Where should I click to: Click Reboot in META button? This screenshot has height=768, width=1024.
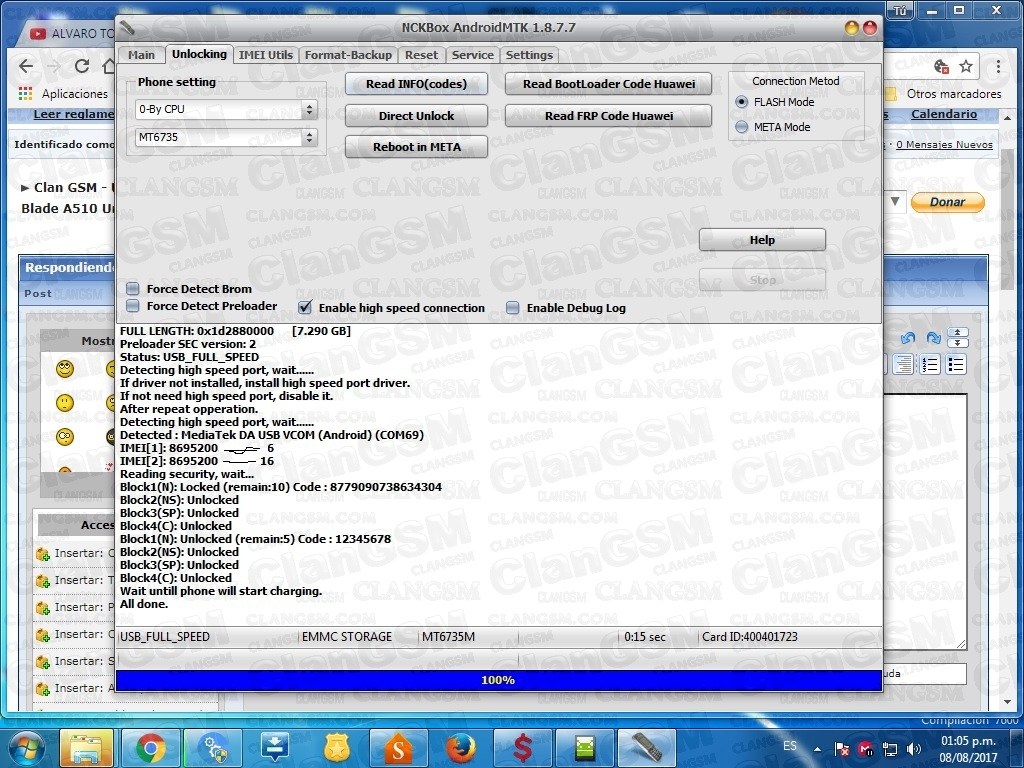(x=416, y=147)
